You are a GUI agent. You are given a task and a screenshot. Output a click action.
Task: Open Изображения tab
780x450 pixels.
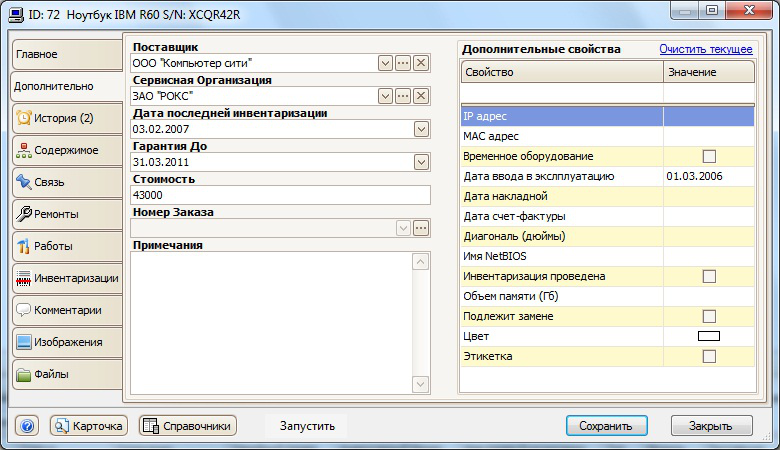click(67, 342)
